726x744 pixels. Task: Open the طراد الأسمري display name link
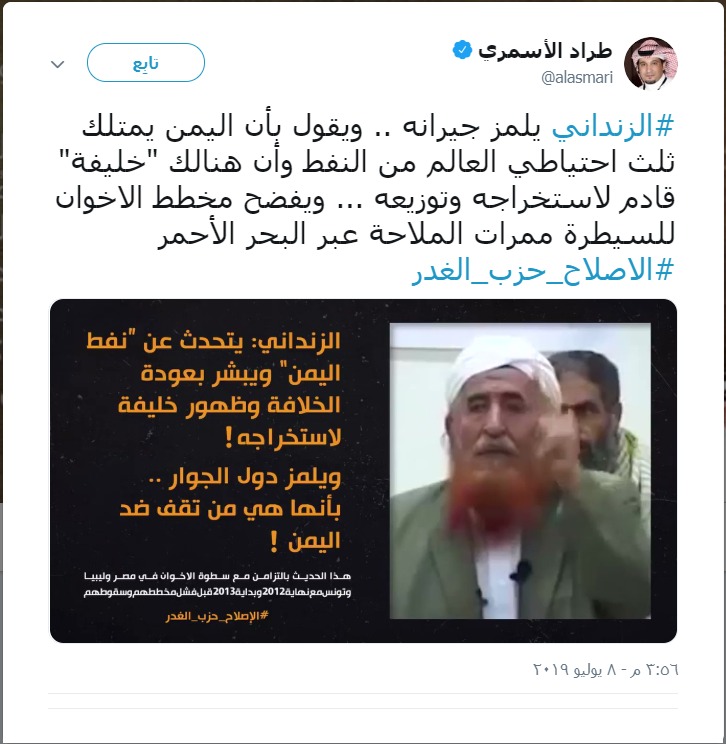[545, 51]
